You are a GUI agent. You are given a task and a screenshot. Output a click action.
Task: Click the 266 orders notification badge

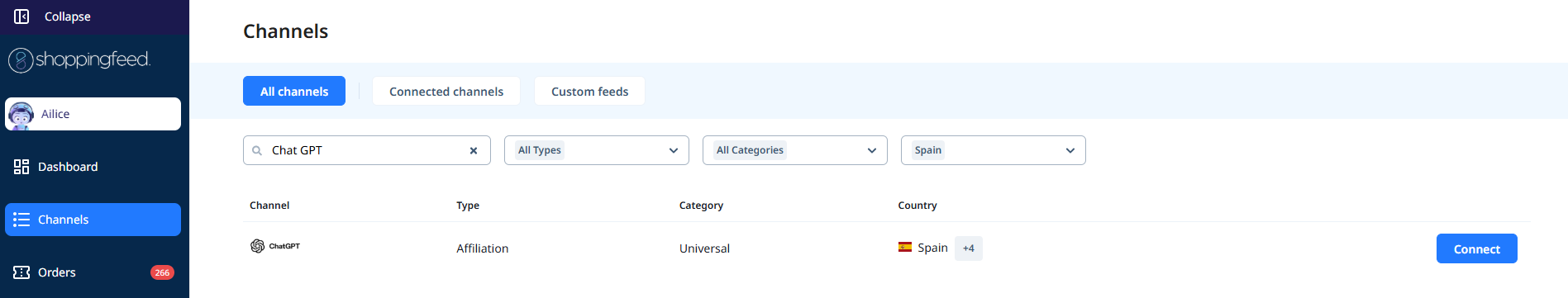tap(162, 272)
